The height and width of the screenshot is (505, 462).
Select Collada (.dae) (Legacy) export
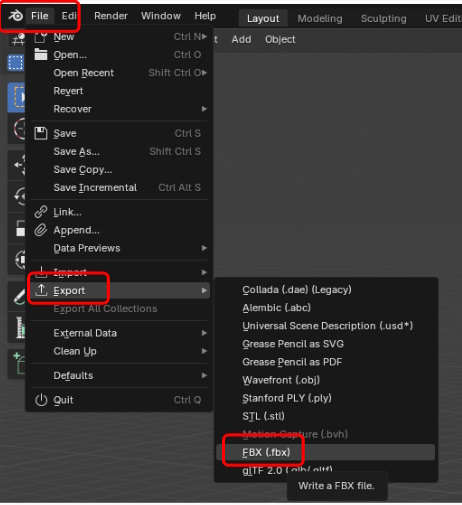326,290
